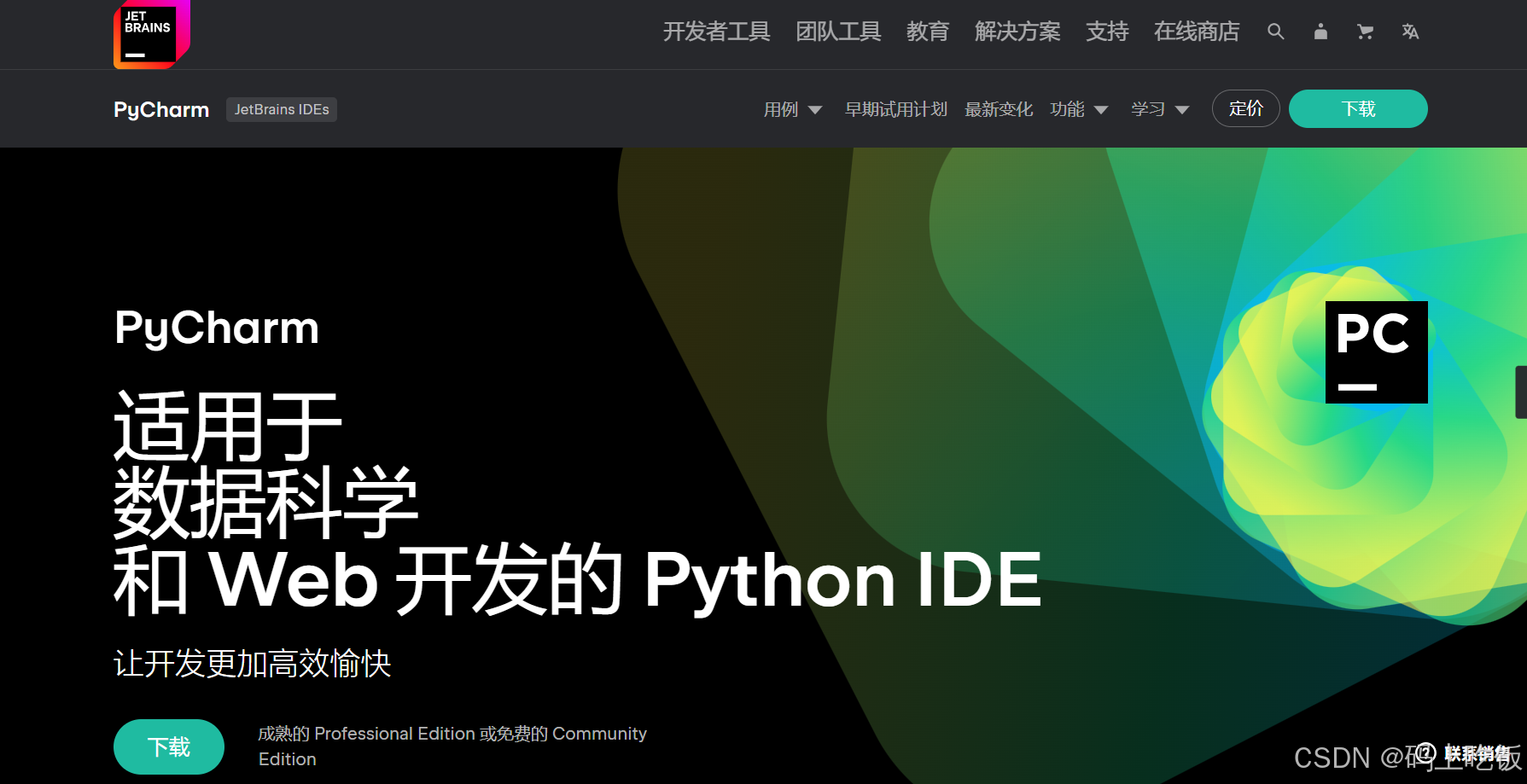This screenshot has height=784, width=1527.
Task: Expand the 功能 dropdown
Action: tap(1079, 109)
